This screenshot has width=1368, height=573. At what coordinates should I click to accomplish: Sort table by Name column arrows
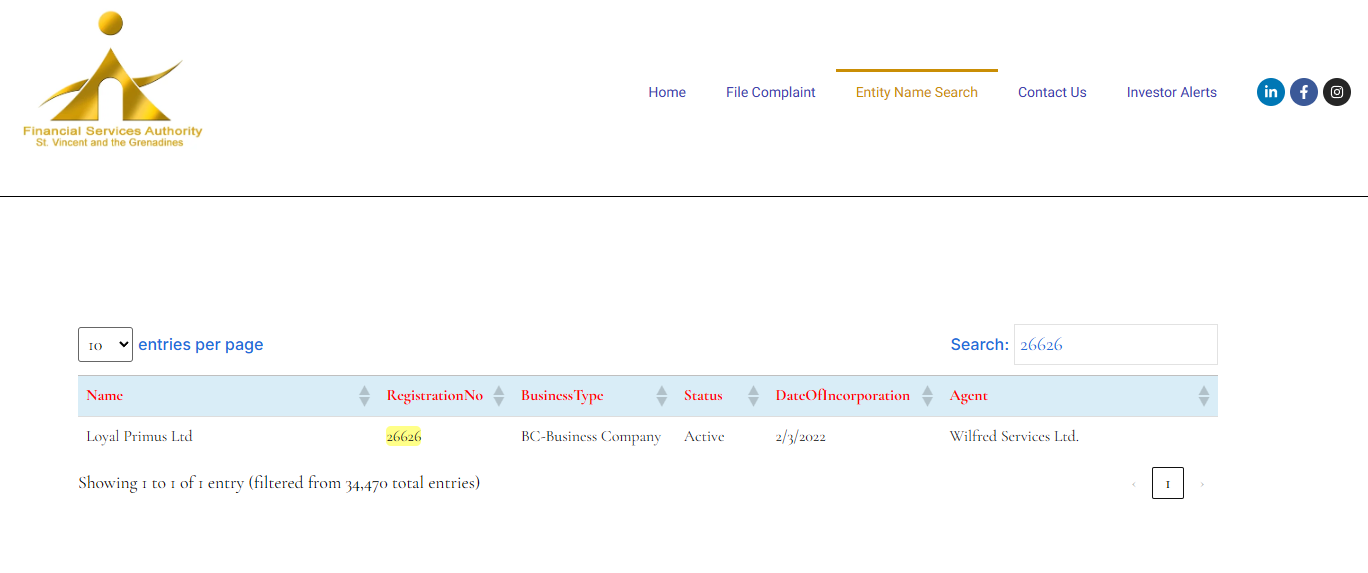tap(364, 396)
